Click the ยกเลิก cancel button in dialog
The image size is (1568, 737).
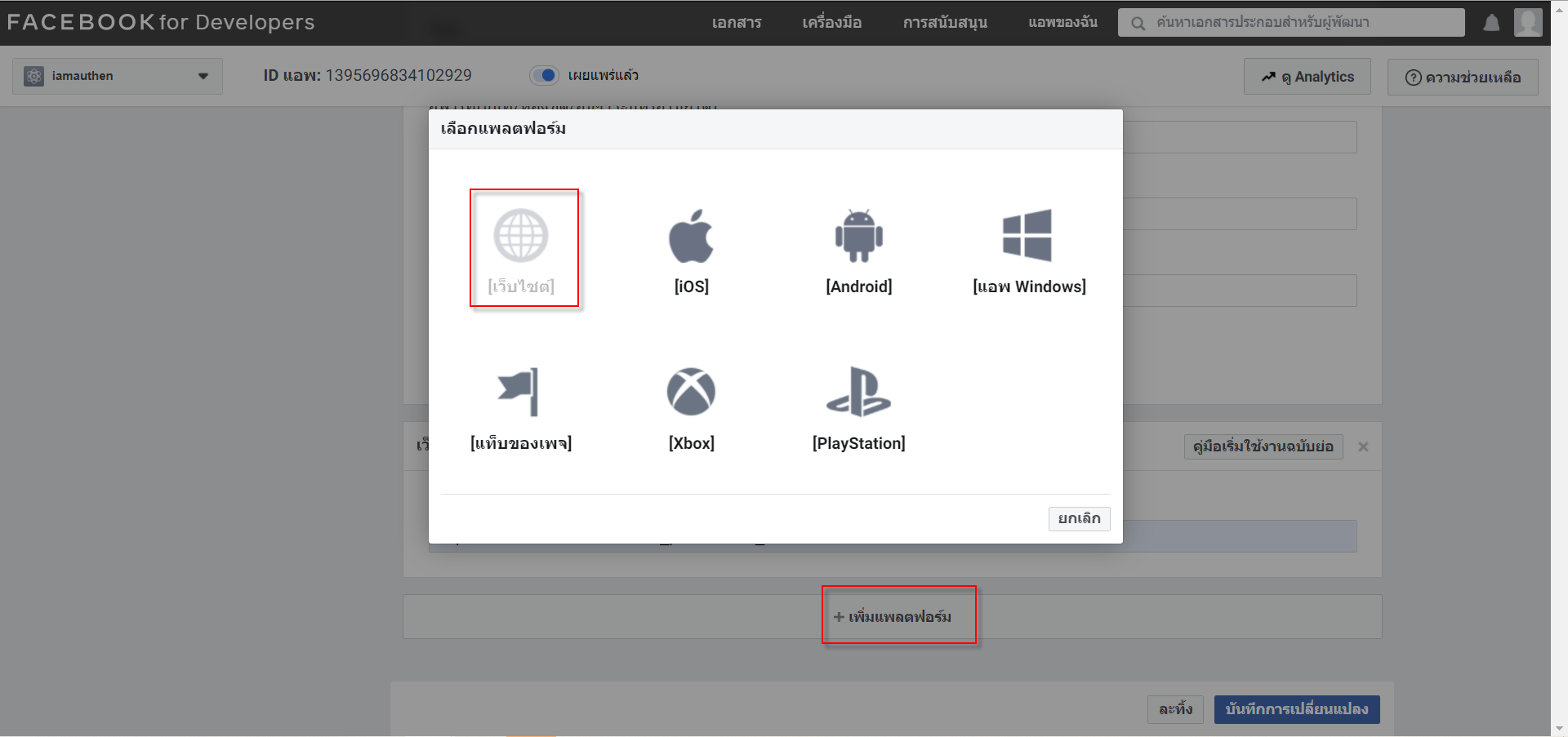tap(1079, 519)
